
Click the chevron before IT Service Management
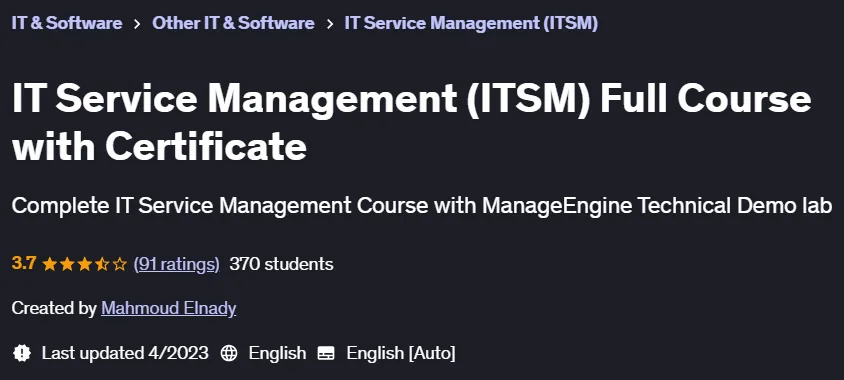click(329, 24)
